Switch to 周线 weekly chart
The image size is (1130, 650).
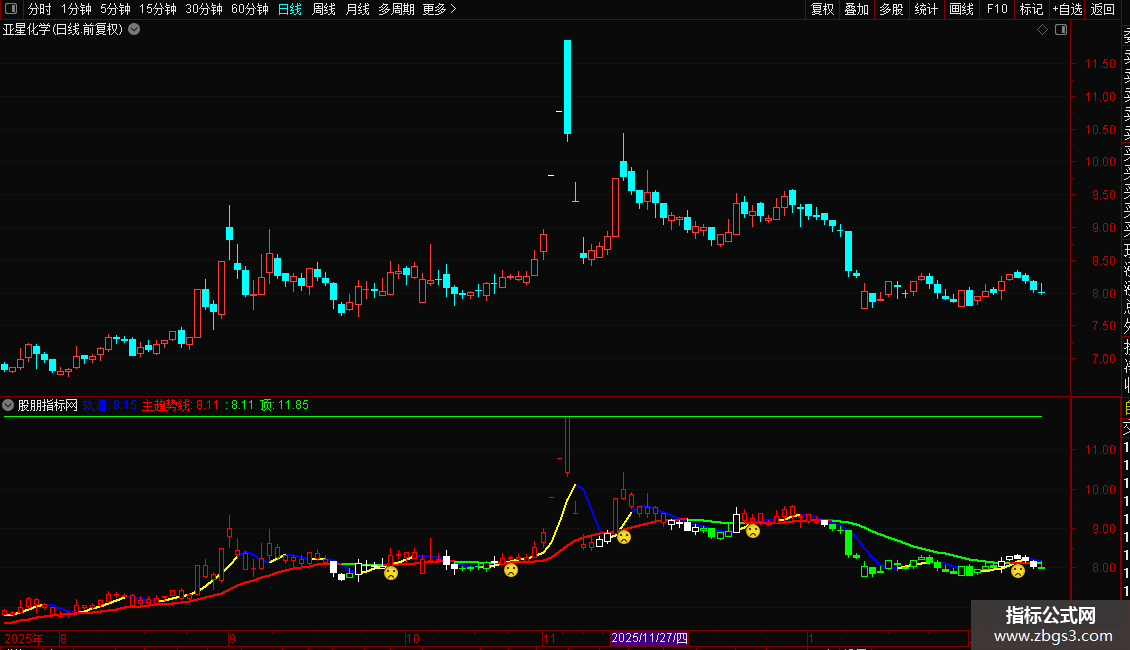[x=324, y=9]
